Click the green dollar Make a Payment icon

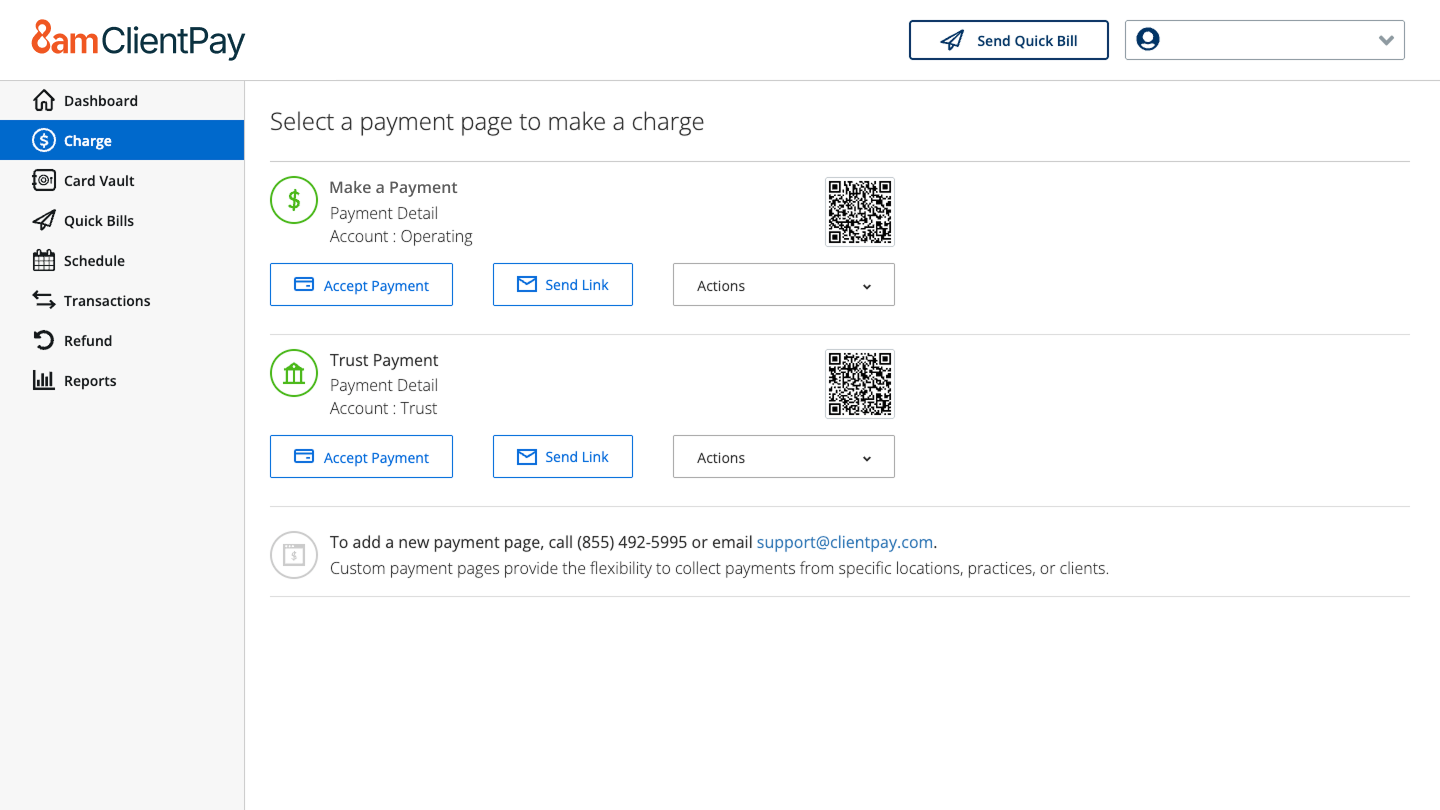[294, 201]
